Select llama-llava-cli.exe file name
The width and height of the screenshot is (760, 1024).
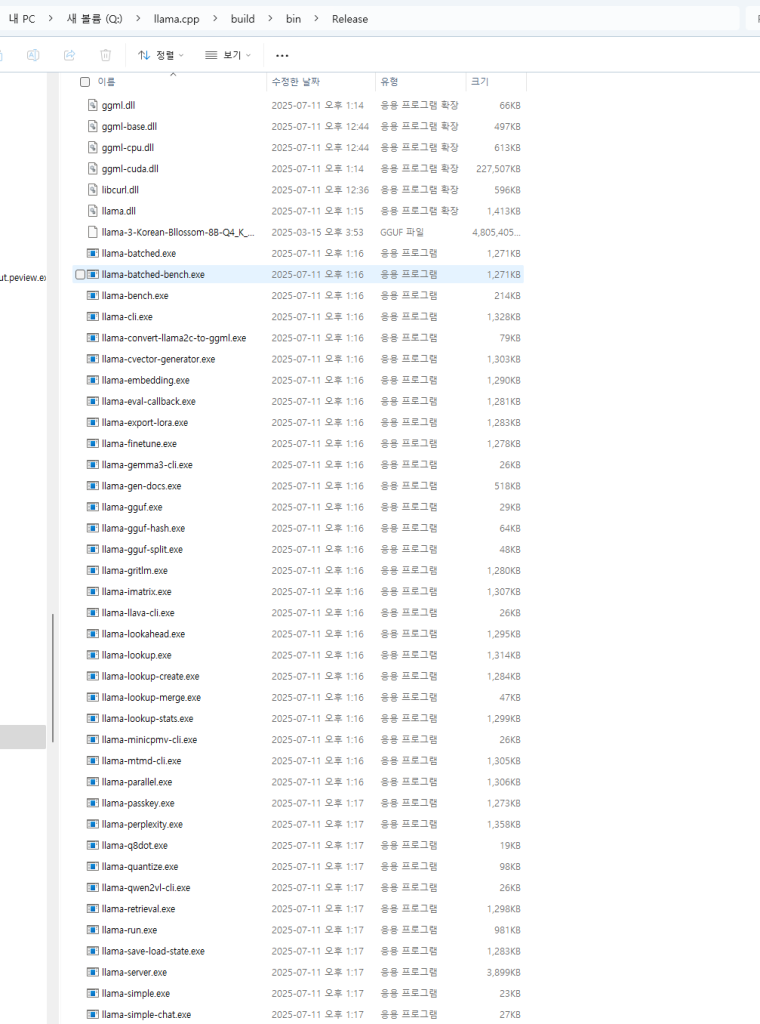click(138, 613)
